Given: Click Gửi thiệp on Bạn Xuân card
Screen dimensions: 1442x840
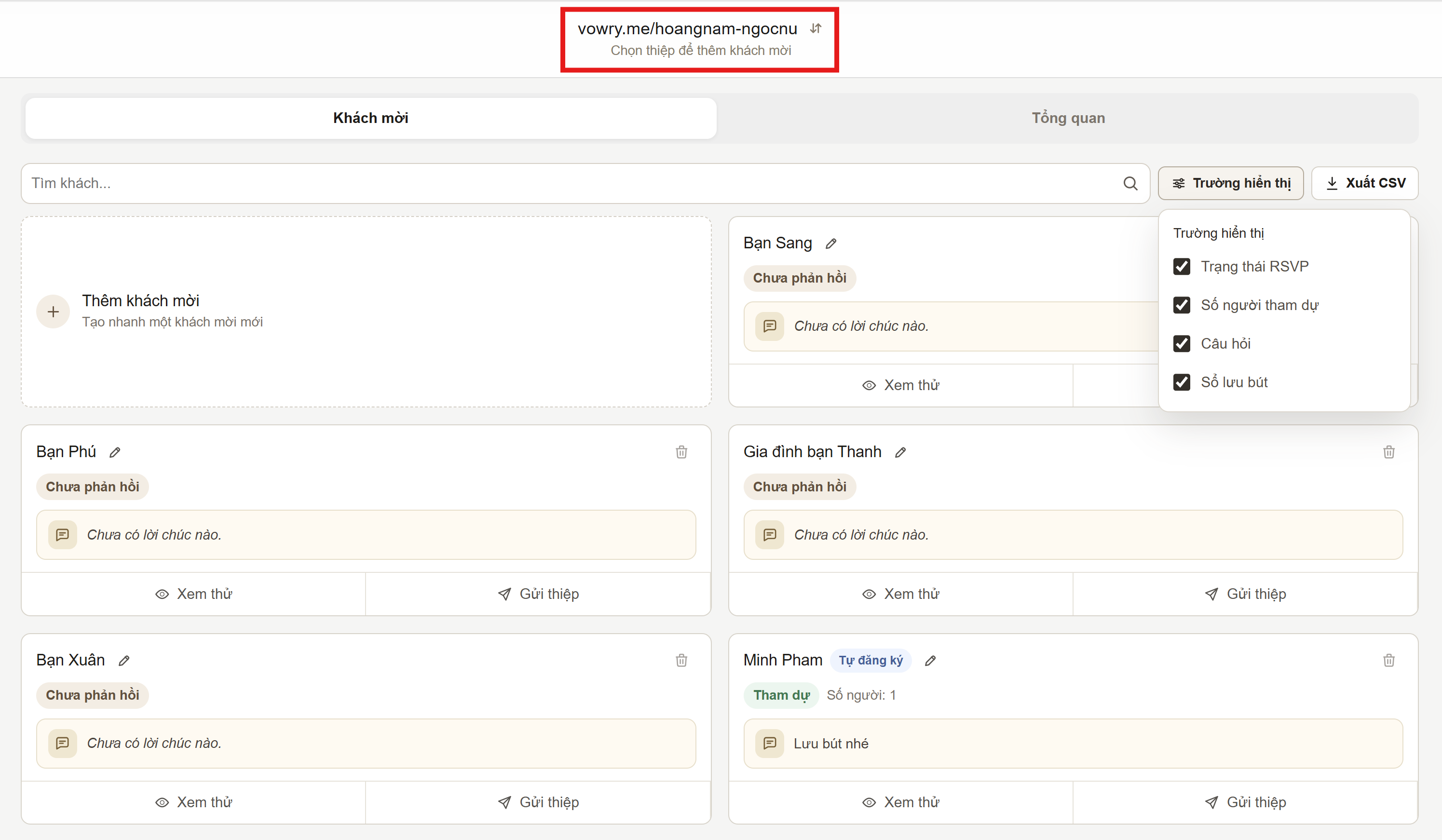Looking at the screenshot, I should tap(538, 802).
